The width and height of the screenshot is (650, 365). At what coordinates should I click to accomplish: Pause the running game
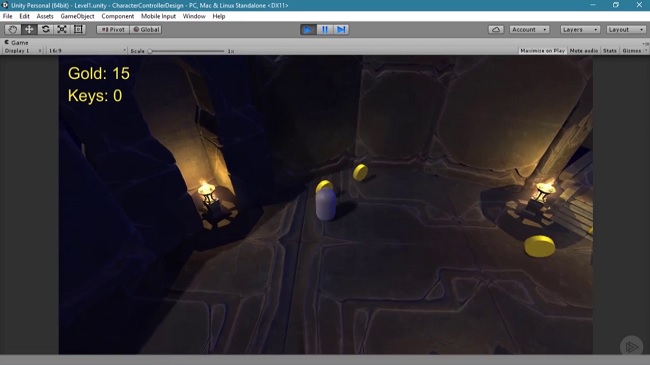[x=325, y=29]
